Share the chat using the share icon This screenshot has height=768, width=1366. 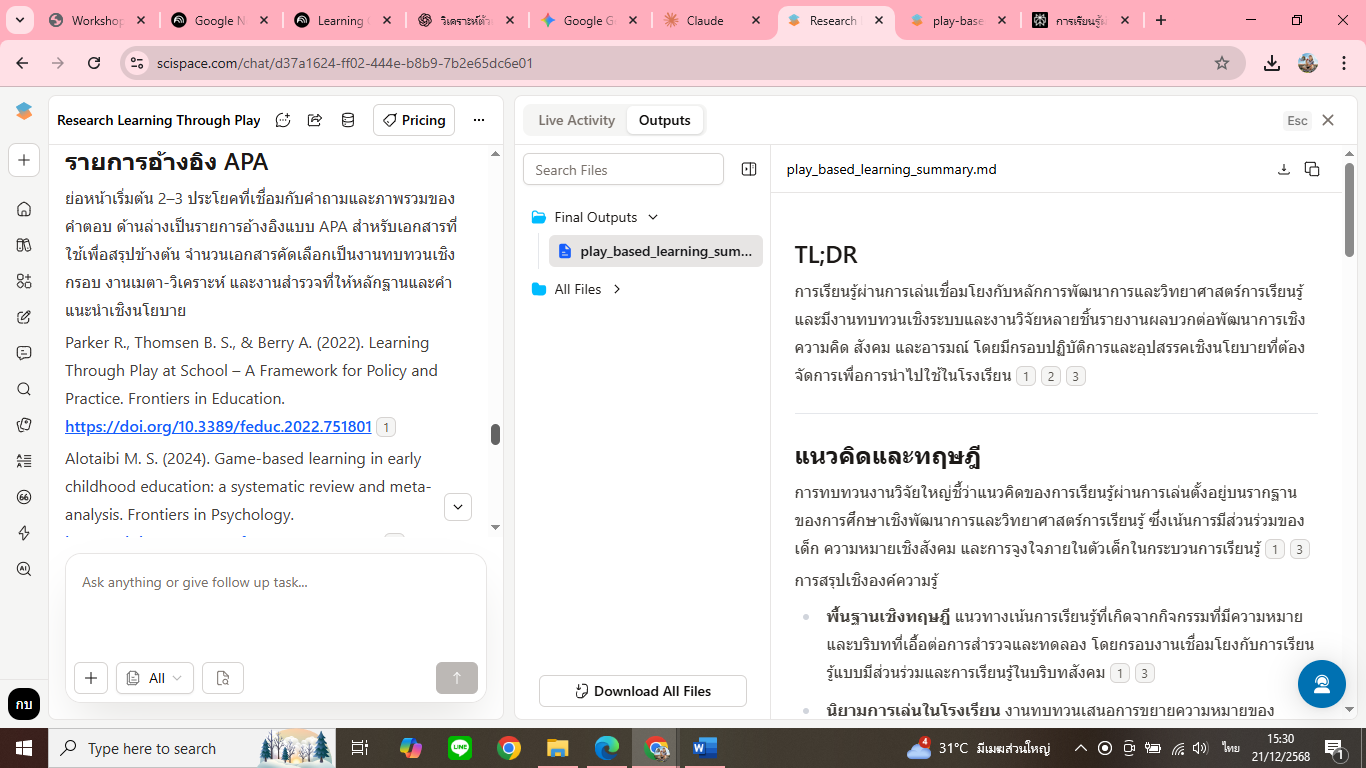tap(314, 120)
